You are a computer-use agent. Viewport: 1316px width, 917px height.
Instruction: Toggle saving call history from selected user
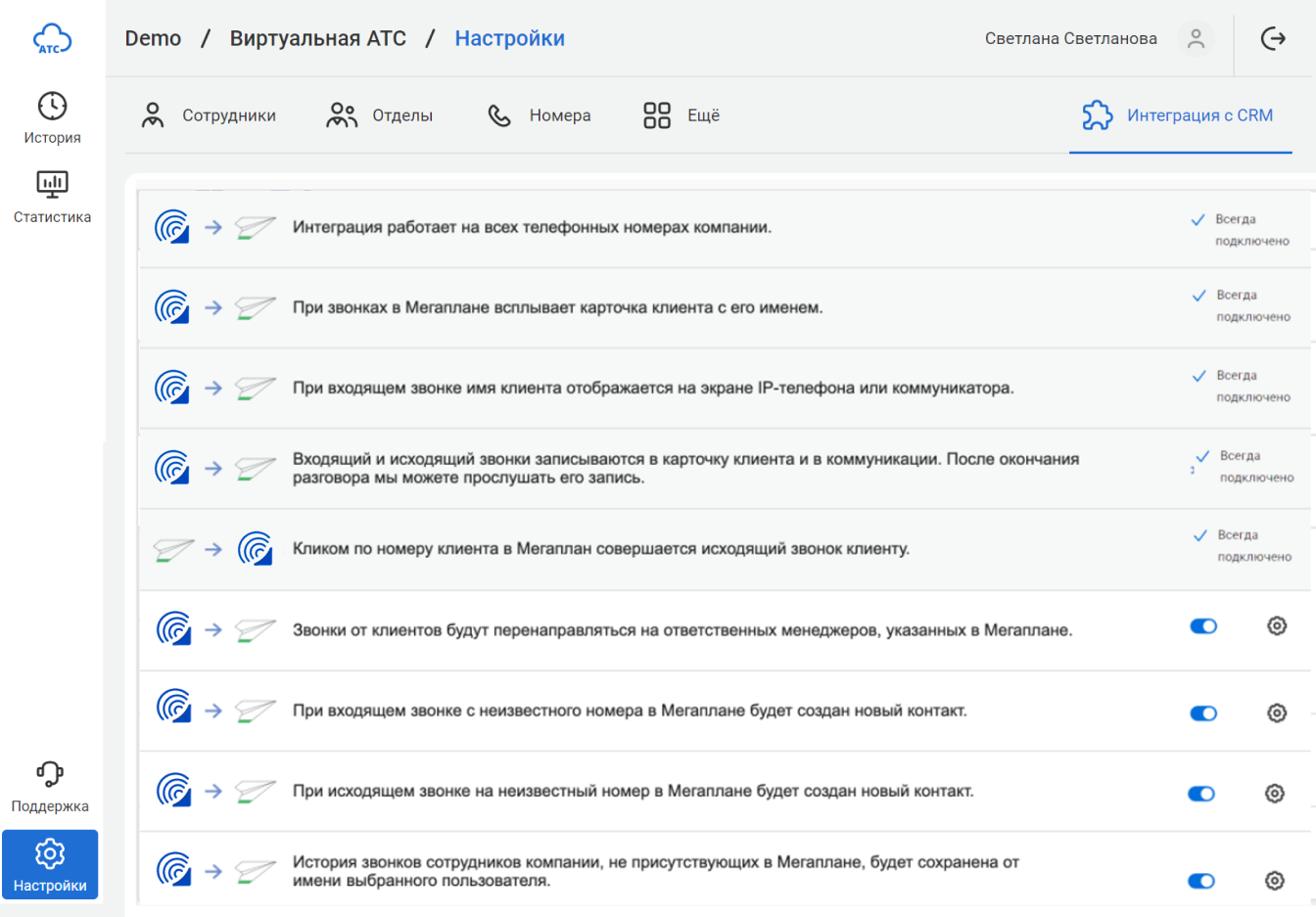click(1201, 881)
